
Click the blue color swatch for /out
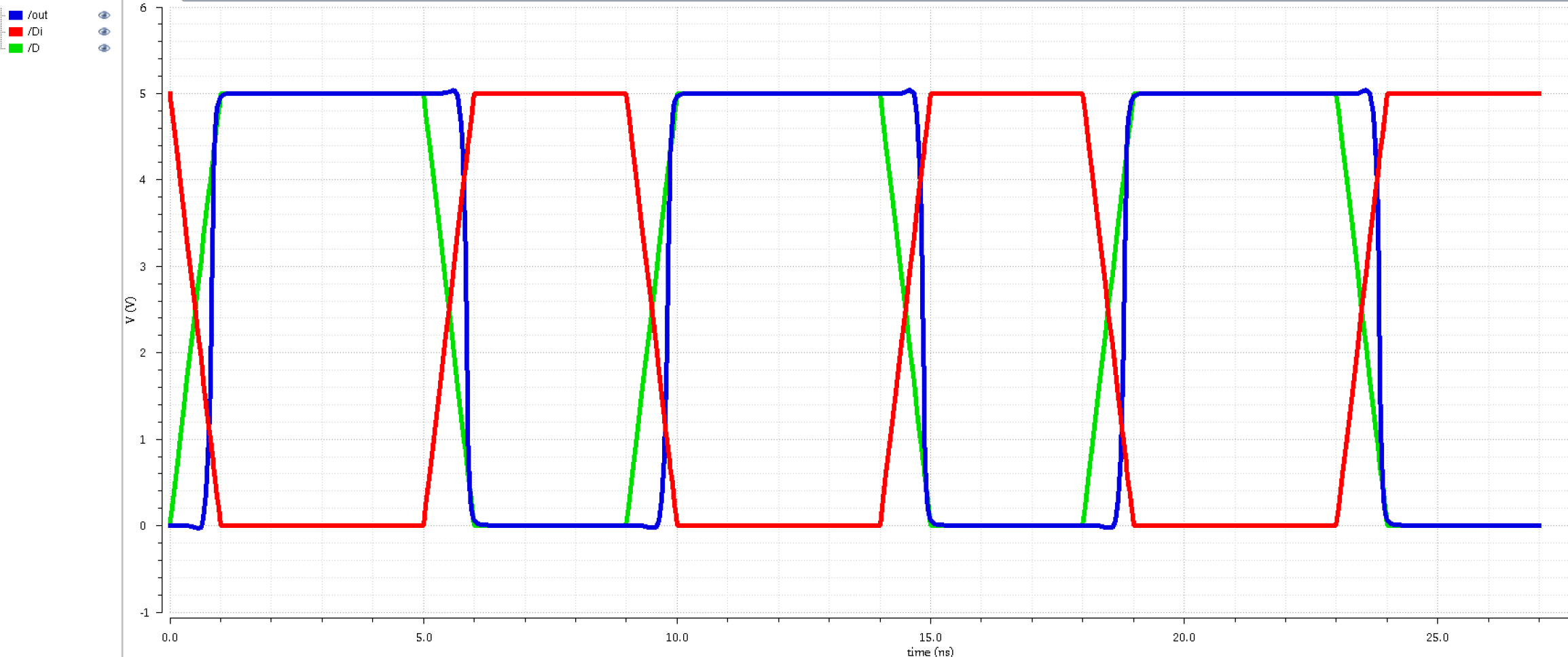click(x=16, y=14)
